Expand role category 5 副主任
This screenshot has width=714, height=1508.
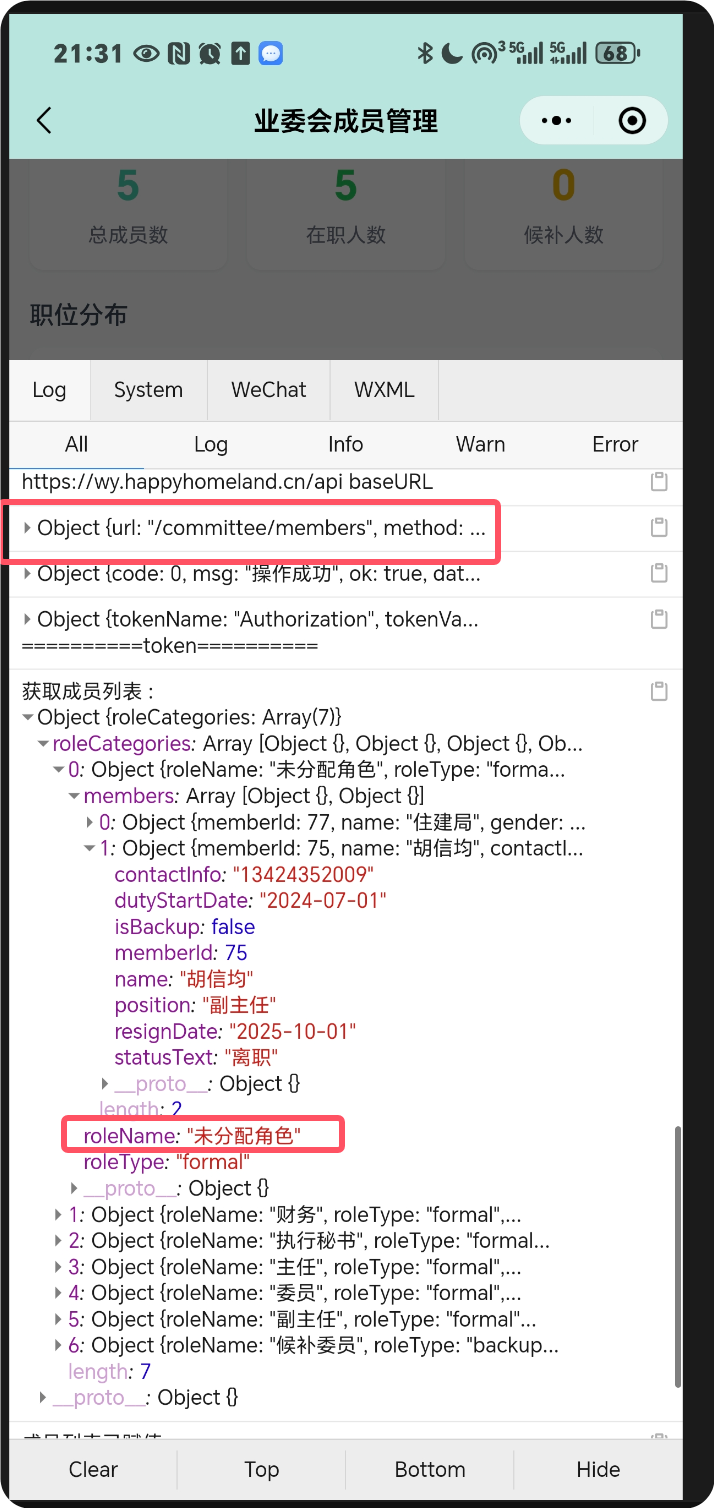(59, 1319)
